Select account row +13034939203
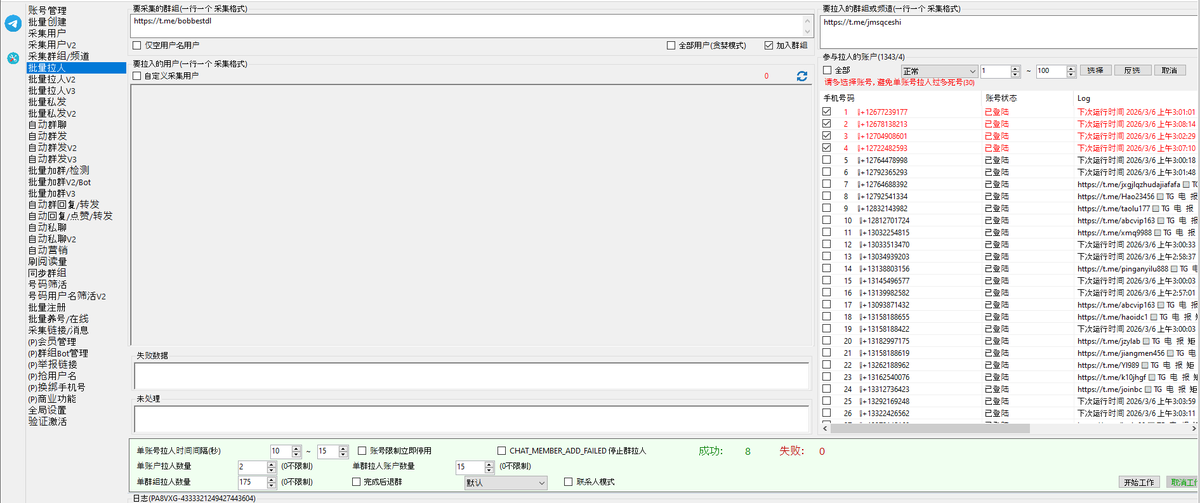The image size is (1200, 503). click(1008, 256)
